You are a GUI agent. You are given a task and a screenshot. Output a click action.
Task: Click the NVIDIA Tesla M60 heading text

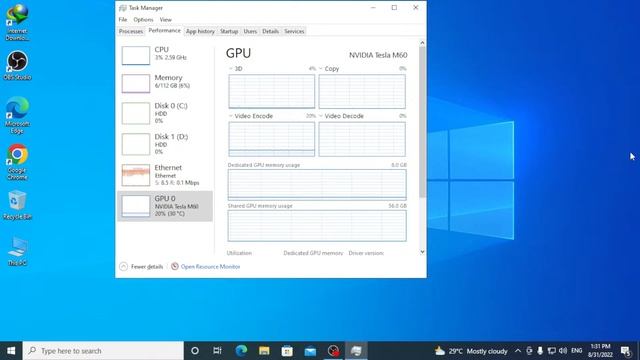(x=378, y=55)
